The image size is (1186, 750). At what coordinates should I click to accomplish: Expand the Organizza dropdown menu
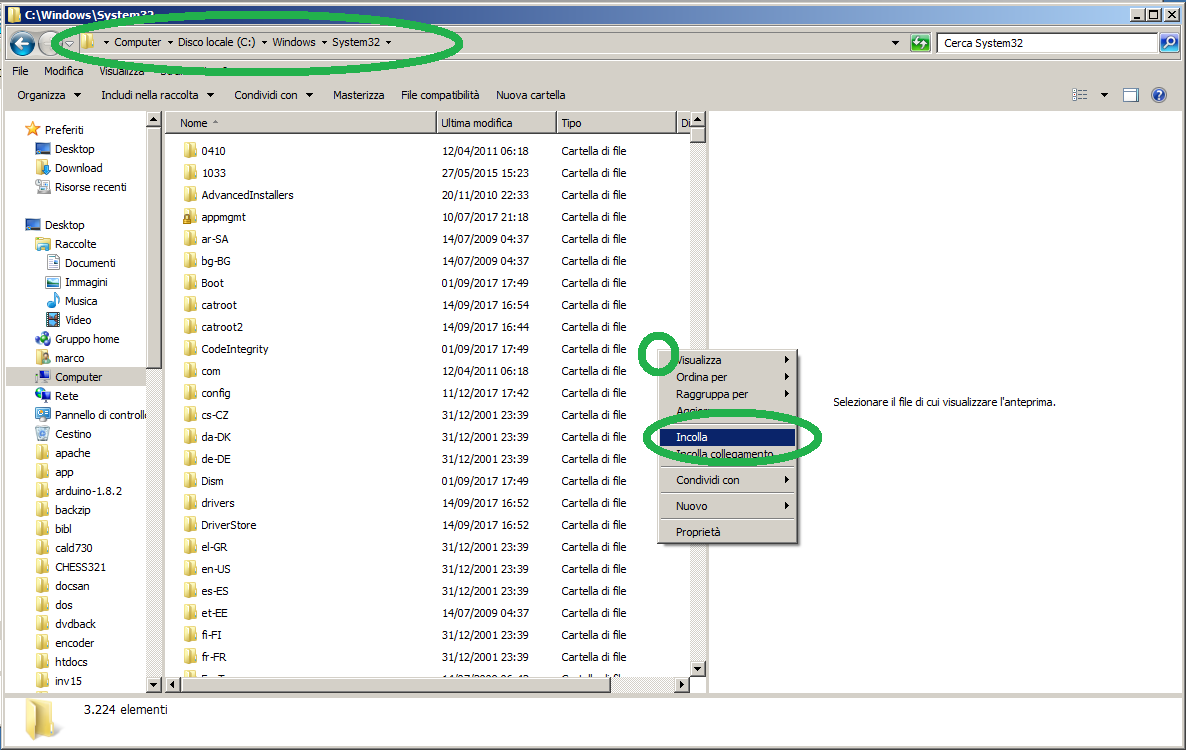tap(49, 95)
